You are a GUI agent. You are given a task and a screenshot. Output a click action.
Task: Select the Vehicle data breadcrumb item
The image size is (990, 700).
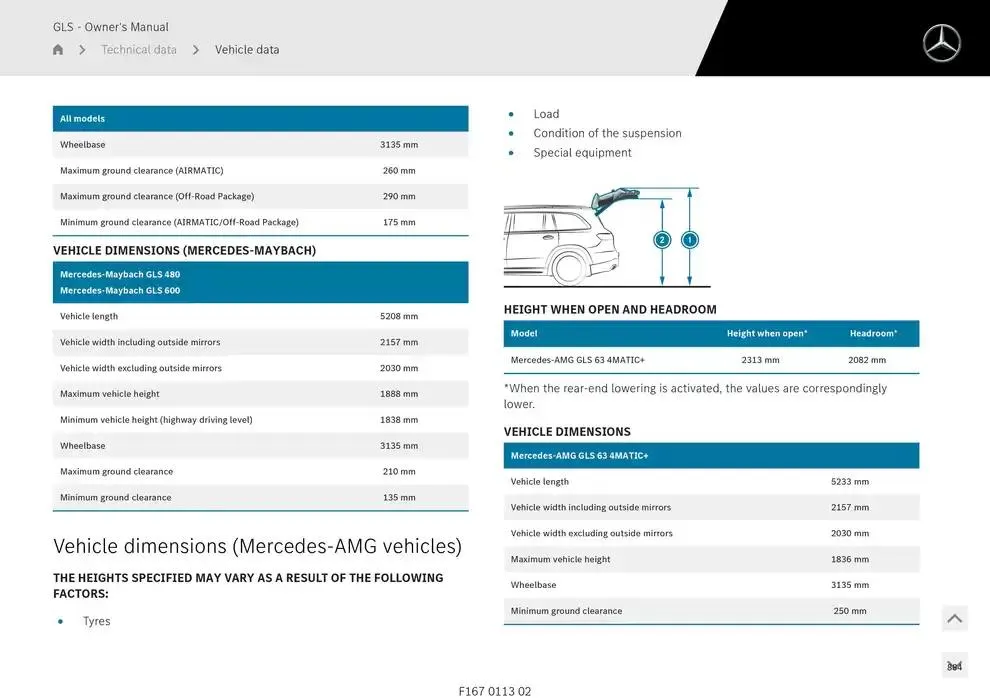[247, 50]
